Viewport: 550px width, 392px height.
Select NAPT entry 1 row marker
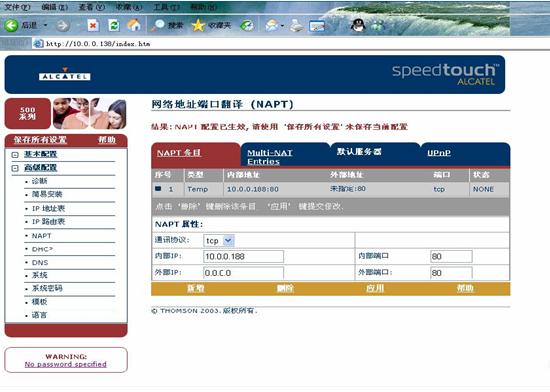pos(158,189)
